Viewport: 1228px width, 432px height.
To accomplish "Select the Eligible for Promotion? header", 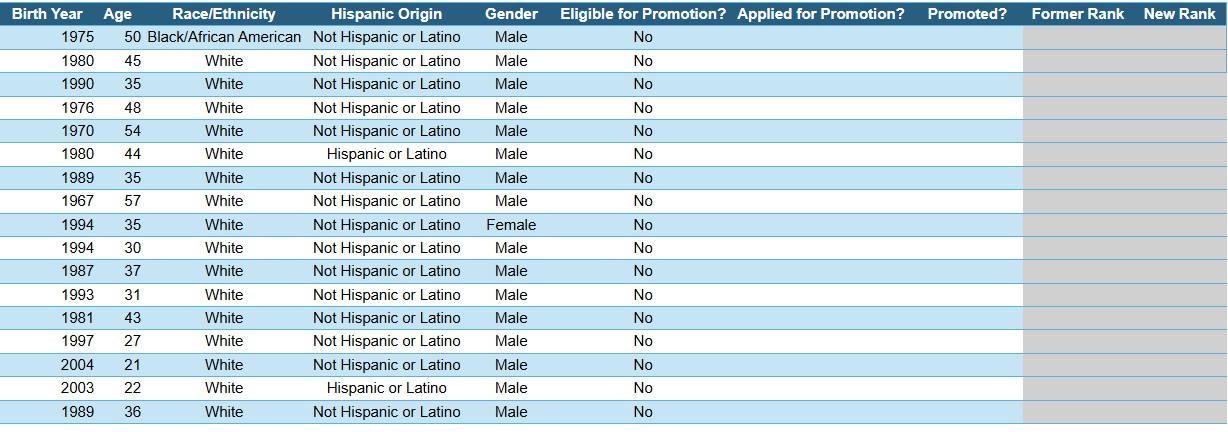I will (x=643, y=14).
